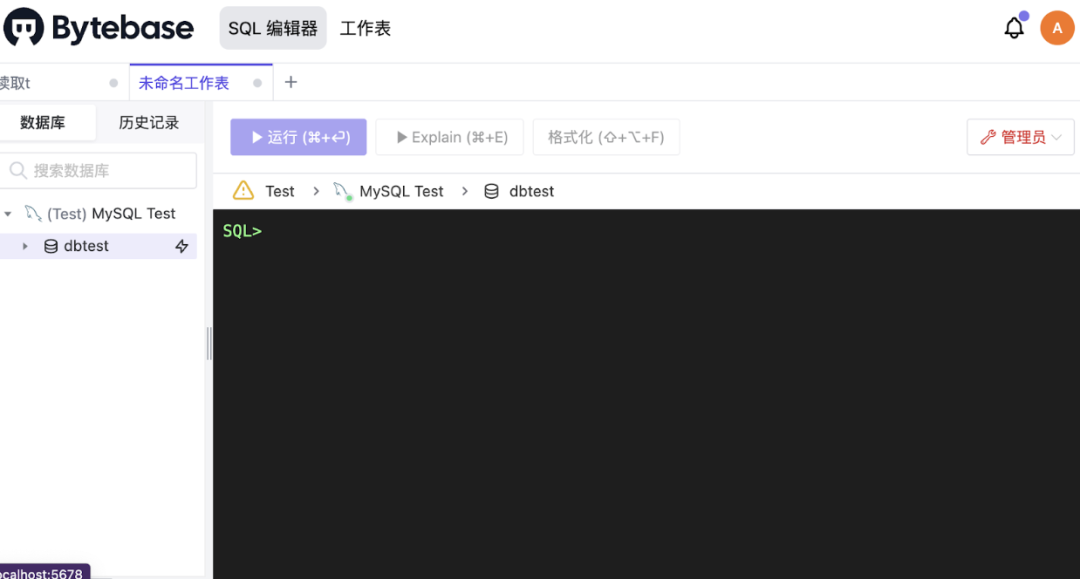Focus the 搜索数据库 search field
This screenshot has width=1080, height=579.
98,170
